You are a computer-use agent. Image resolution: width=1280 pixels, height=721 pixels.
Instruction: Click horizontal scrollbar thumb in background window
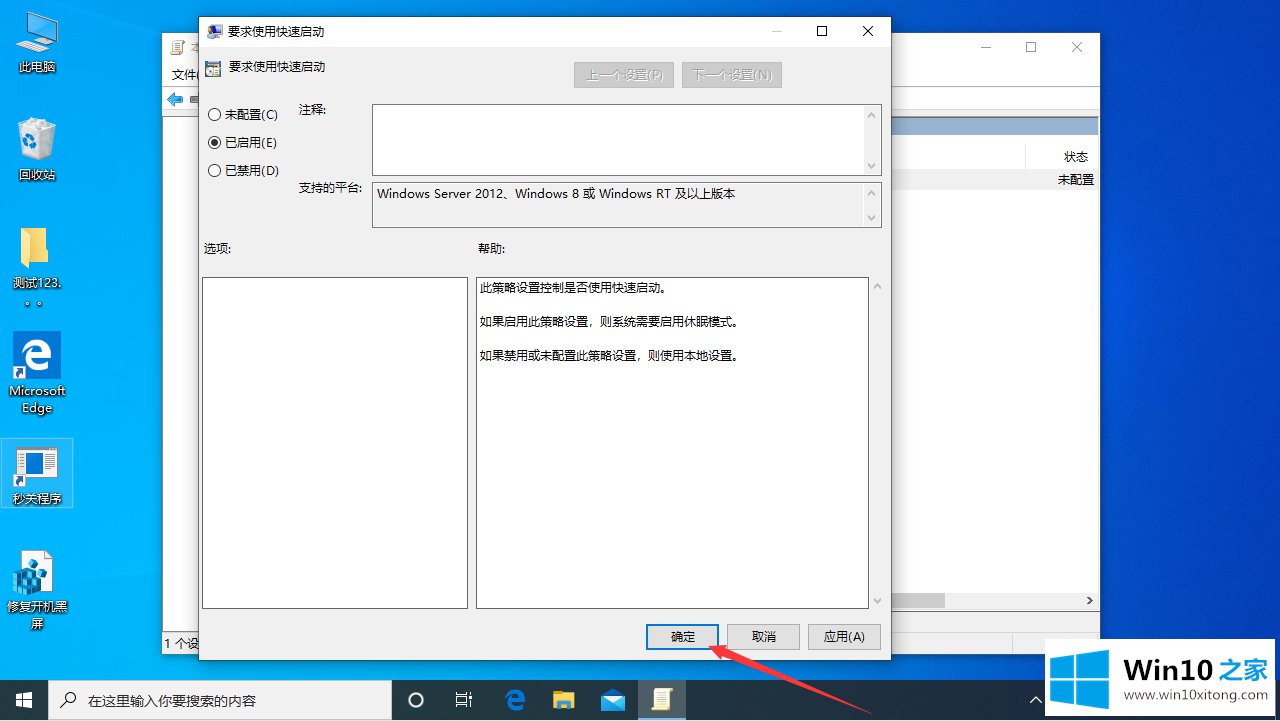coord(918,601)
